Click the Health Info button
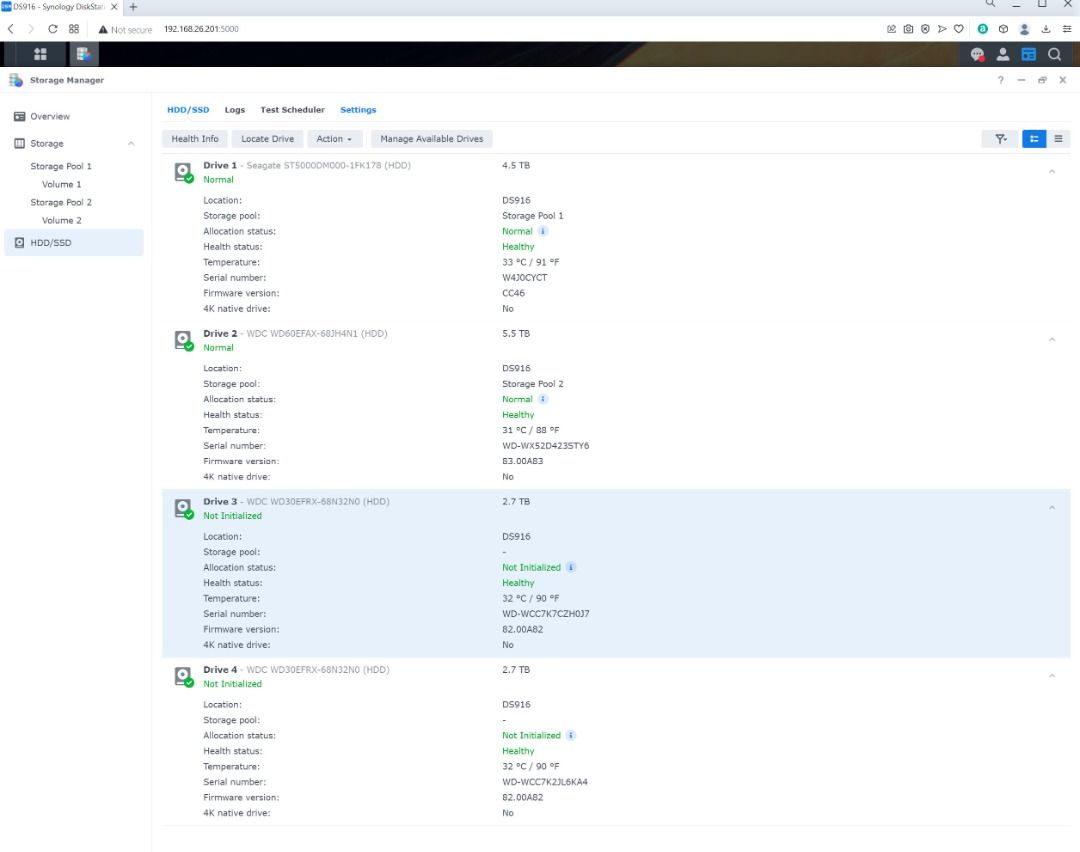The width and height of the screenshot is (1080, 852). click(x=195, y=139)
